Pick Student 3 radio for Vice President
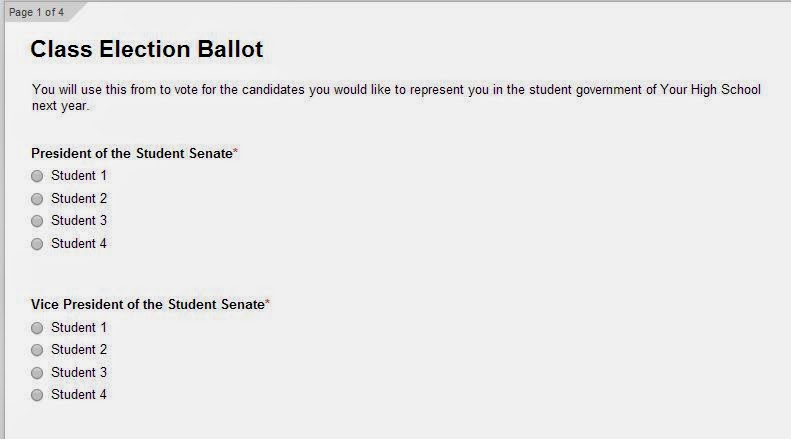The width and height of the screenshot is (791, 439). tap(37, 373)
